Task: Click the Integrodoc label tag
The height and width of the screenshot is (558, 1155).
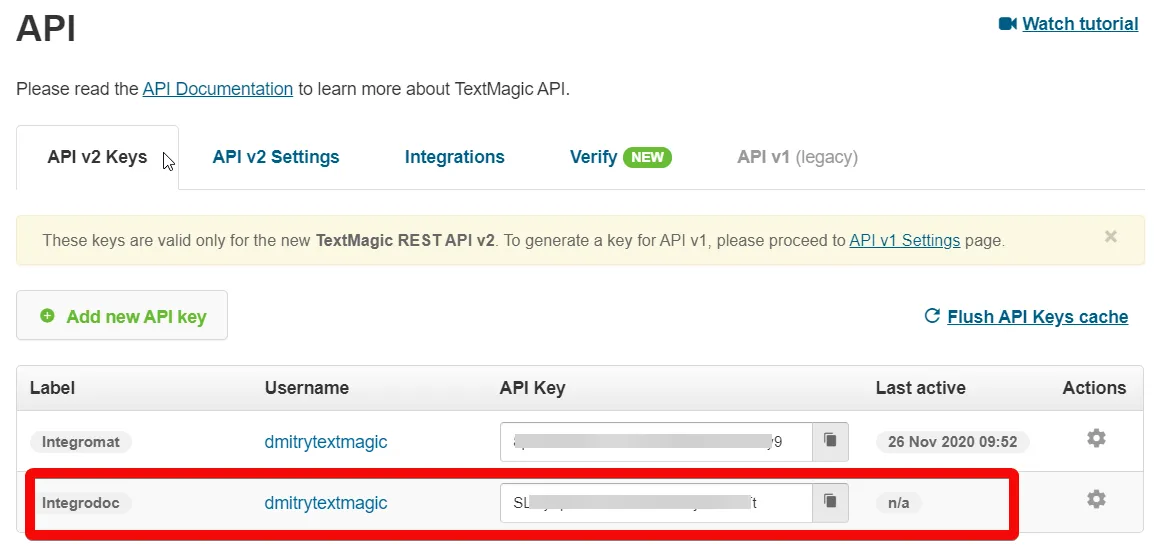Action: point(80,503)
